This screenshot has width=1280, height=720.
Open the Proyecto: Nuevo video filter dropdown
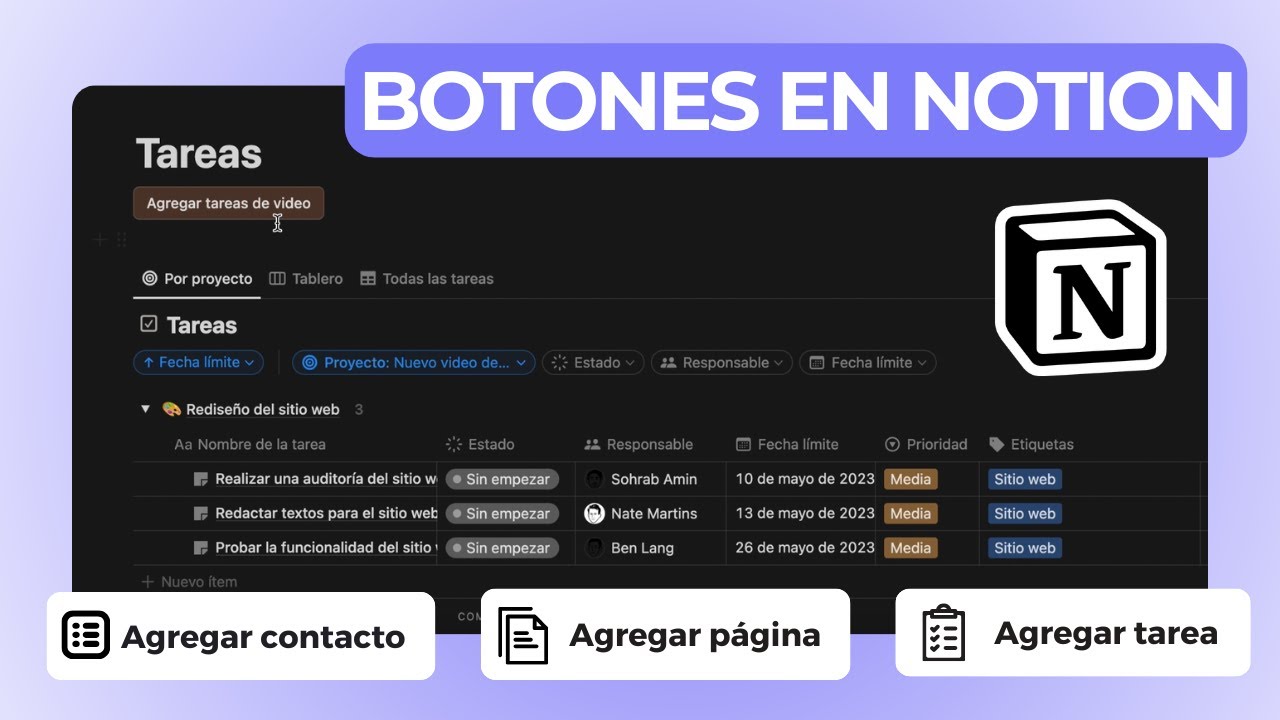coord(413,363)
